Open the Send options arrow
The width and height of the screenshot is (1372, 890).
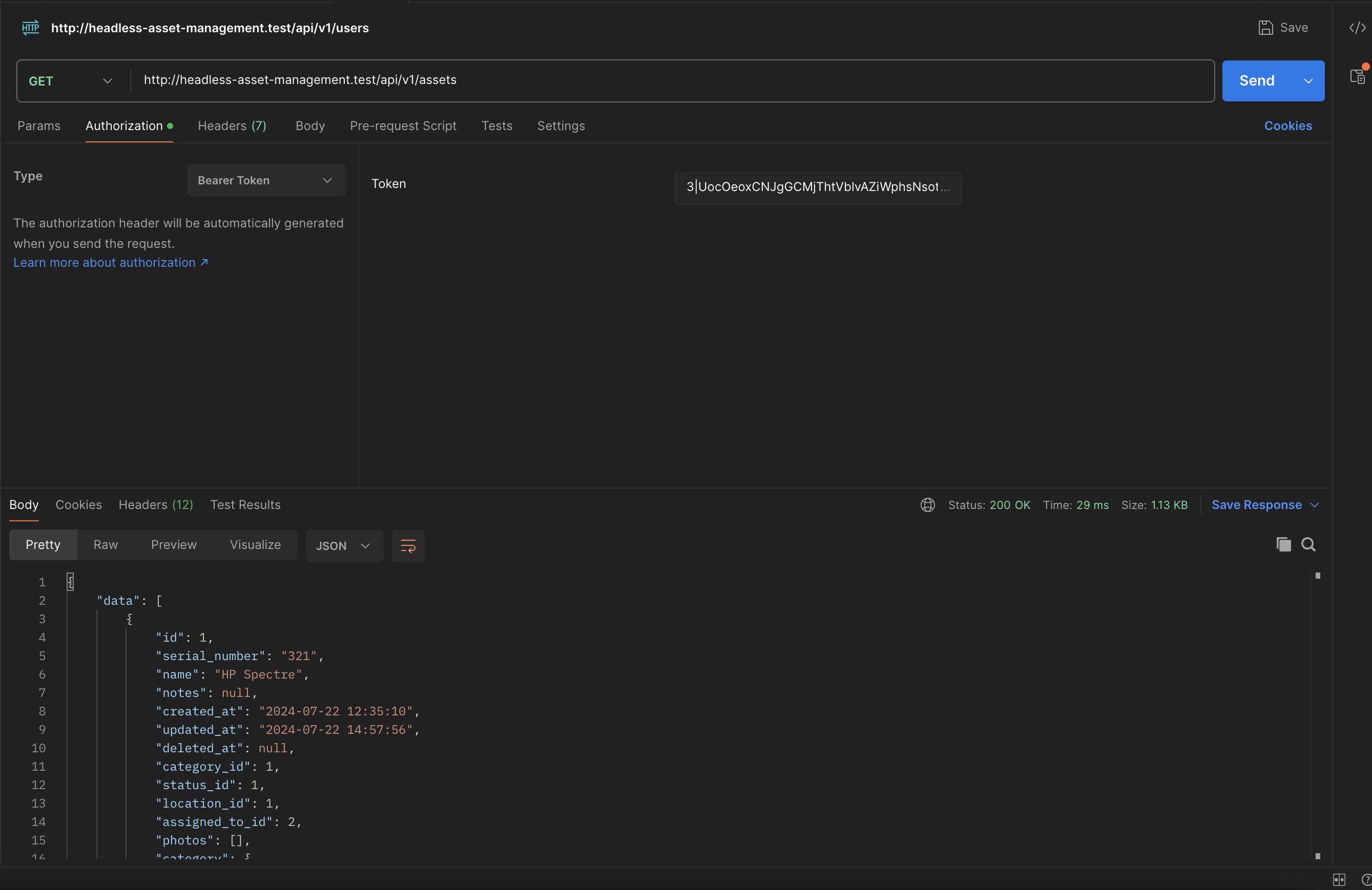[x=1308, y=81]
